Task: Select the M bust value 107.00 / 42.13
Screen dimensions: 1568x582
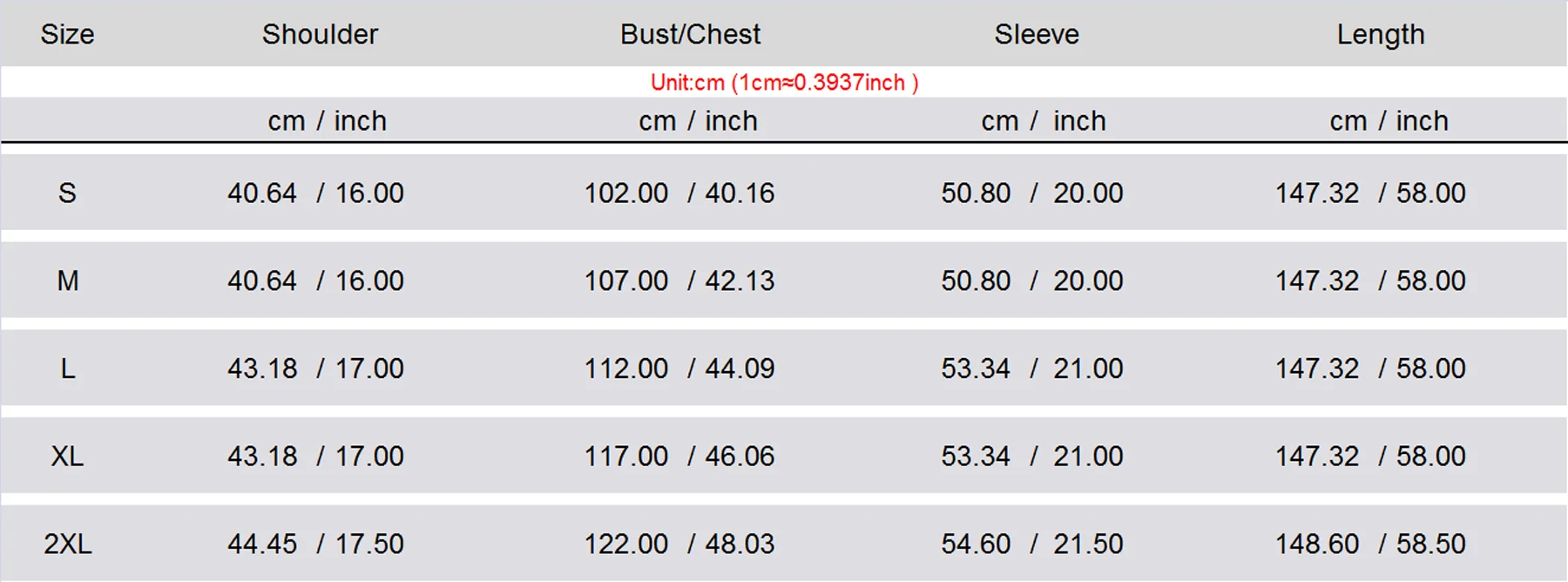Action: click(x=679, y=281)
